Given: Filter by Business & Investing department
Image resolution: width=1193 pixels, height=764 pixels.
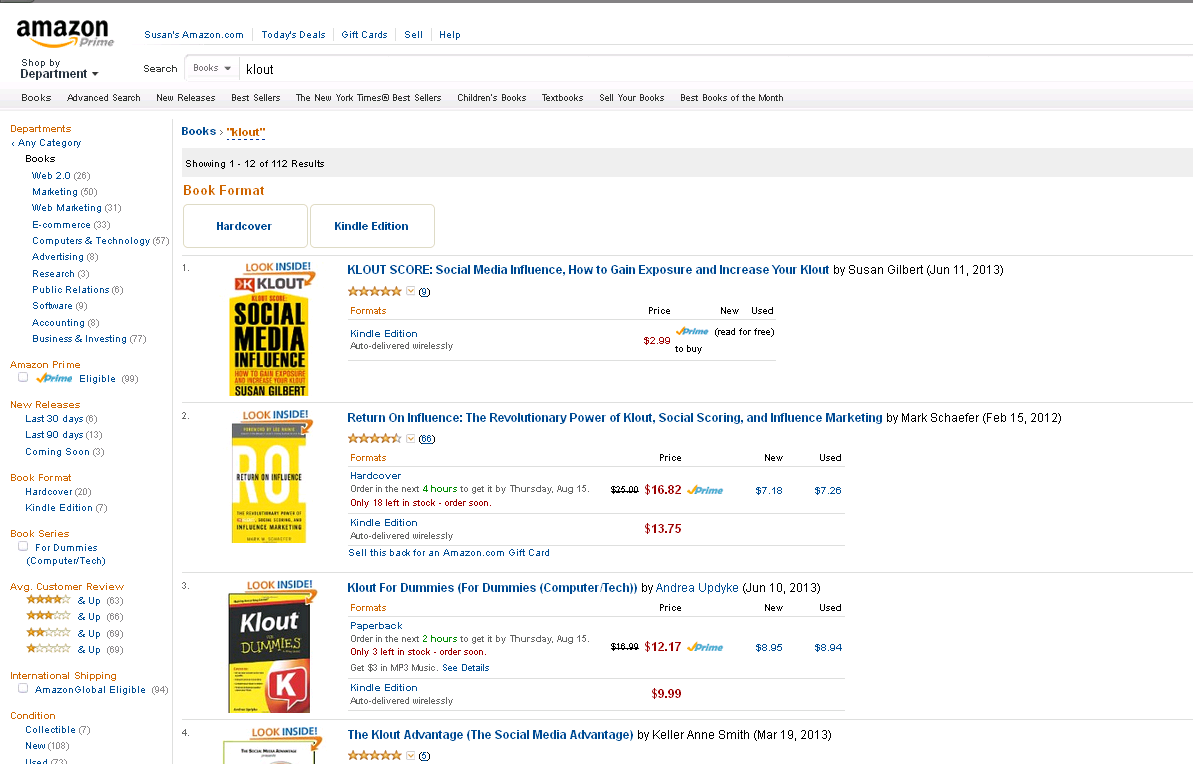Looking at the screenshot, I should pos(79,339).
